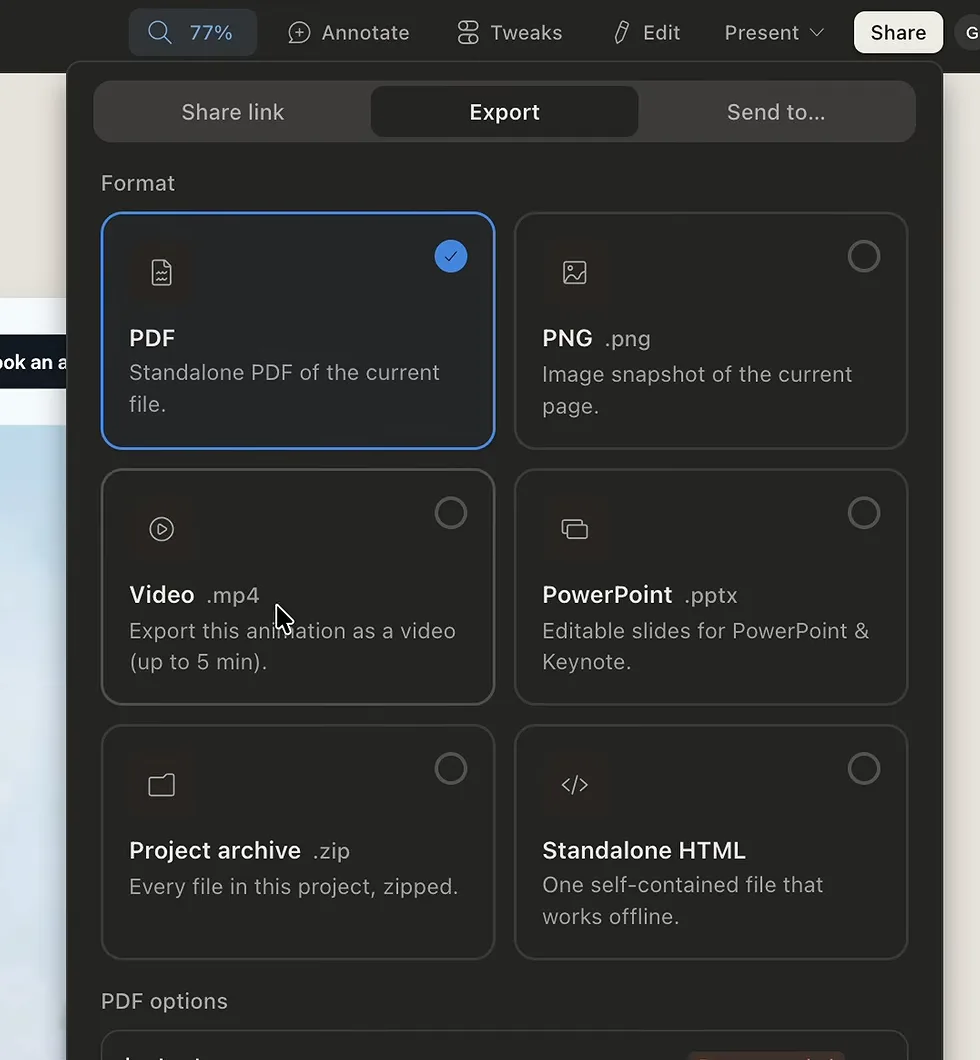
Task: Click the Standalone HTML code icon
Action: click(x=574, y=785)
